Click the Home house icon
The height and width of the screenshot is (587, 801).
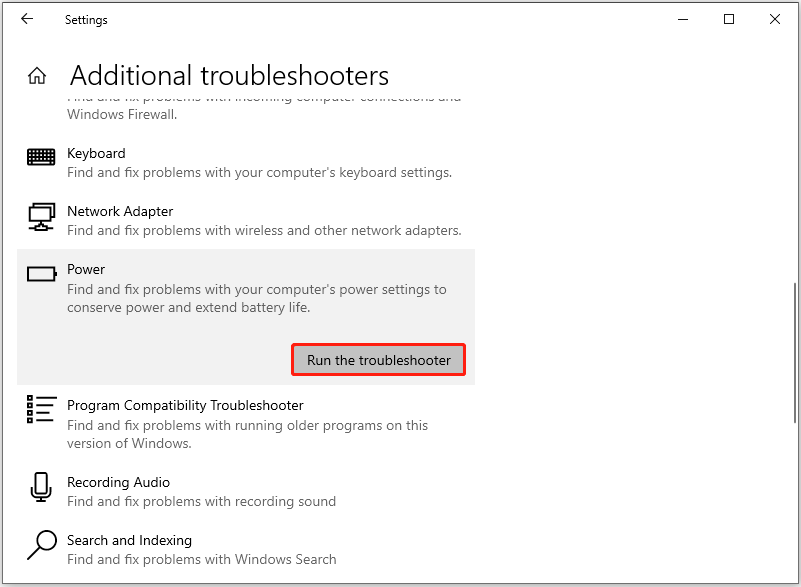point(36,75)
